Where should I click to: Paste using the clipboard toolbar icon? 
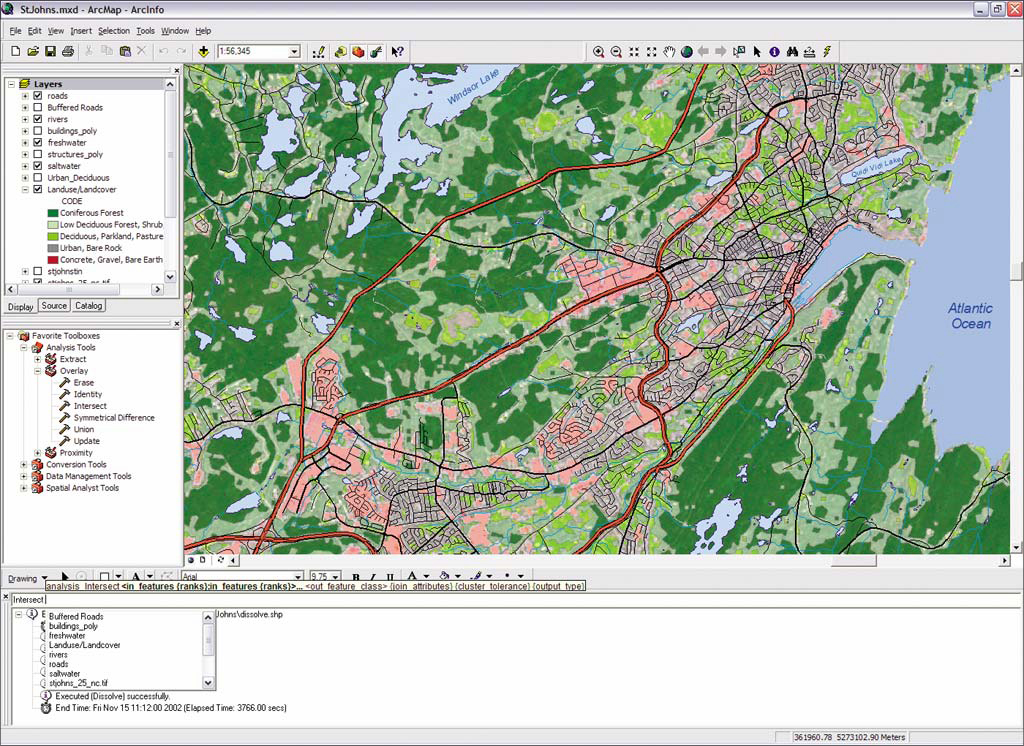(x=125, y=52)
